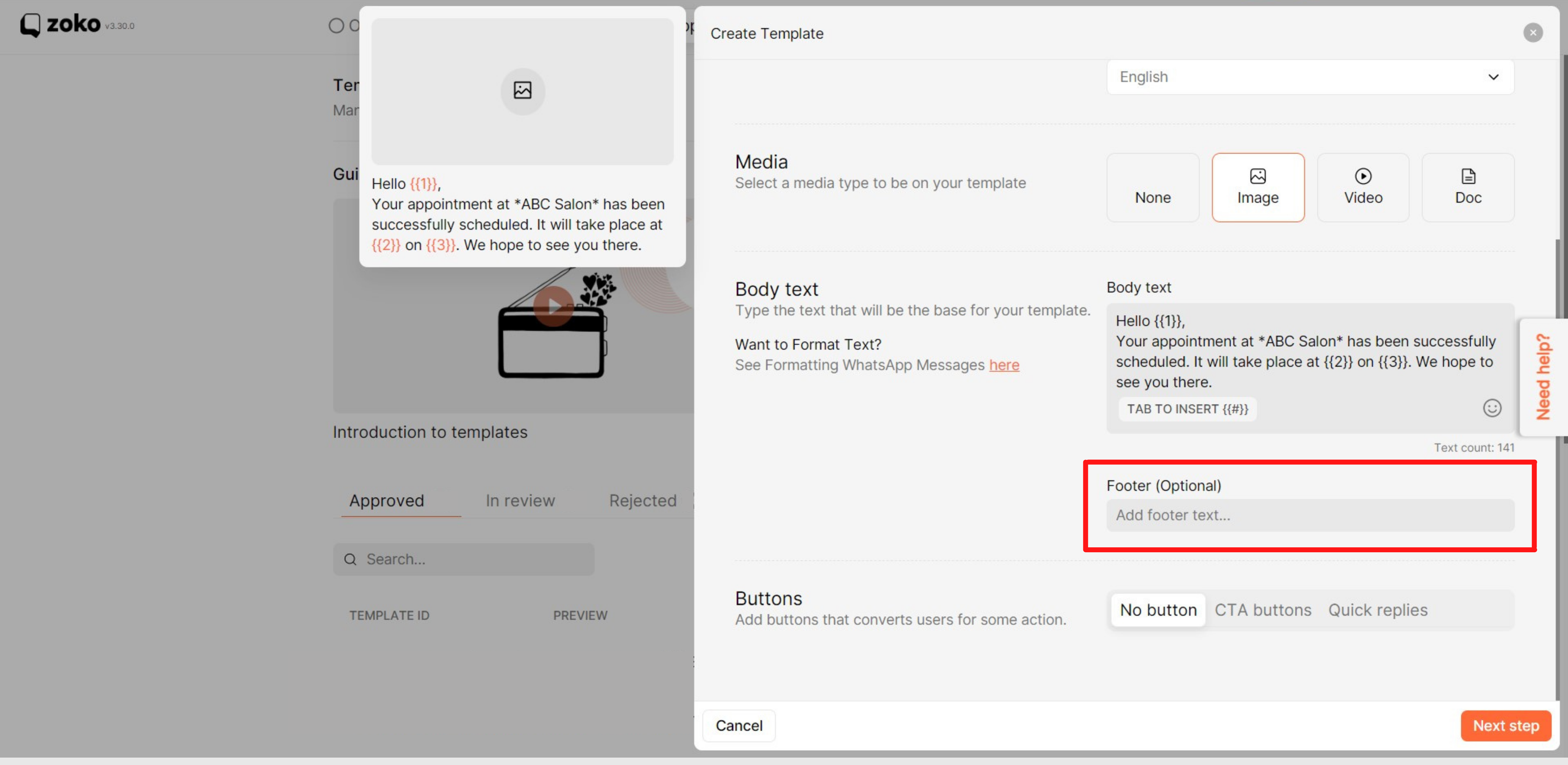Click the template Search field
The width and height of the screenshot is (1568, 765).
coord(463,559)
